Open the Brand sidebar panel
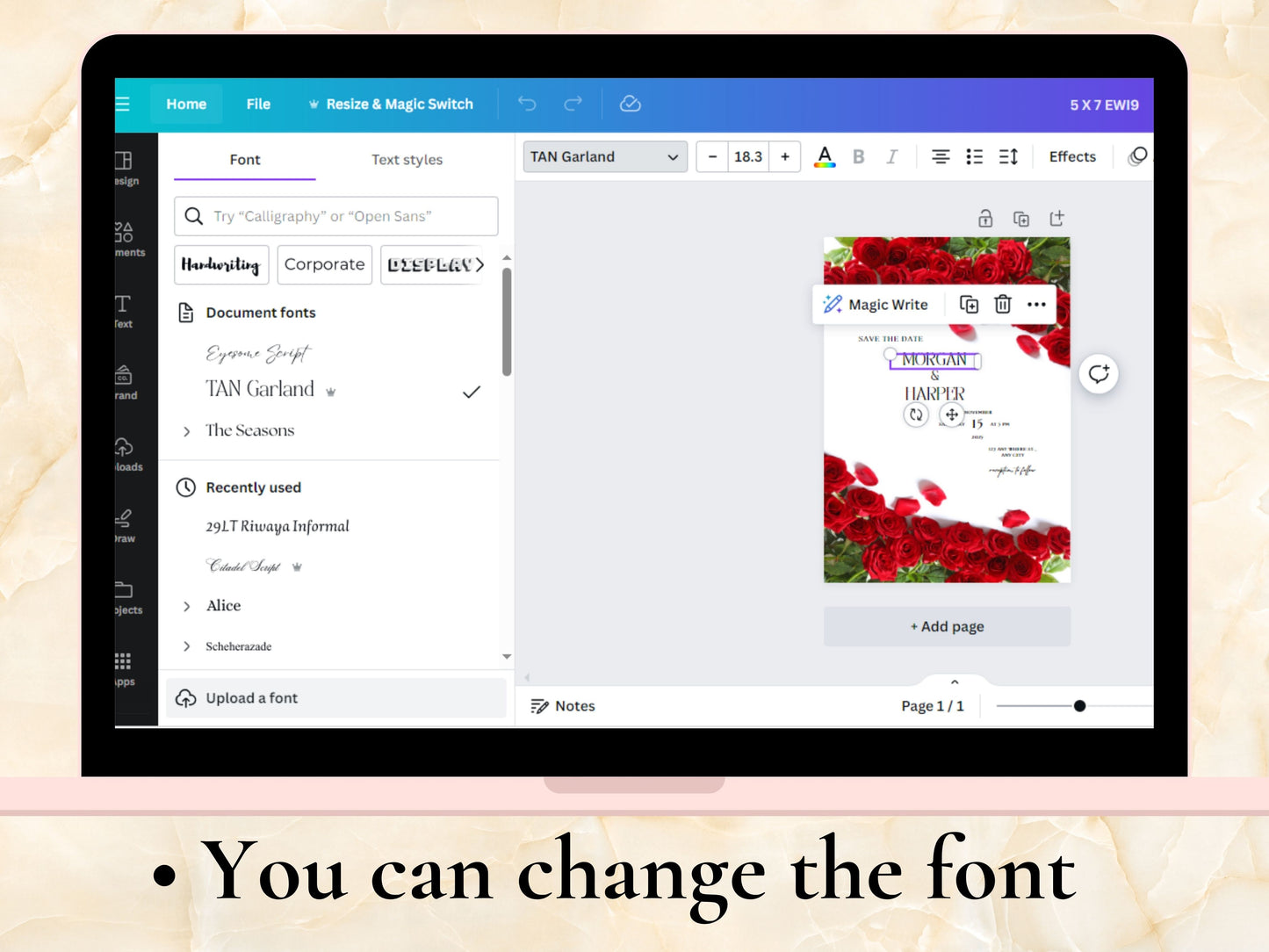This screenshot has height=952, width=1269. (126, 383)
